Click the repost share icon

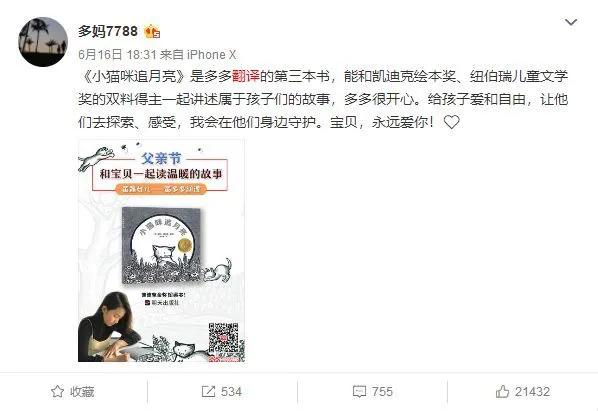coord(208,392)
